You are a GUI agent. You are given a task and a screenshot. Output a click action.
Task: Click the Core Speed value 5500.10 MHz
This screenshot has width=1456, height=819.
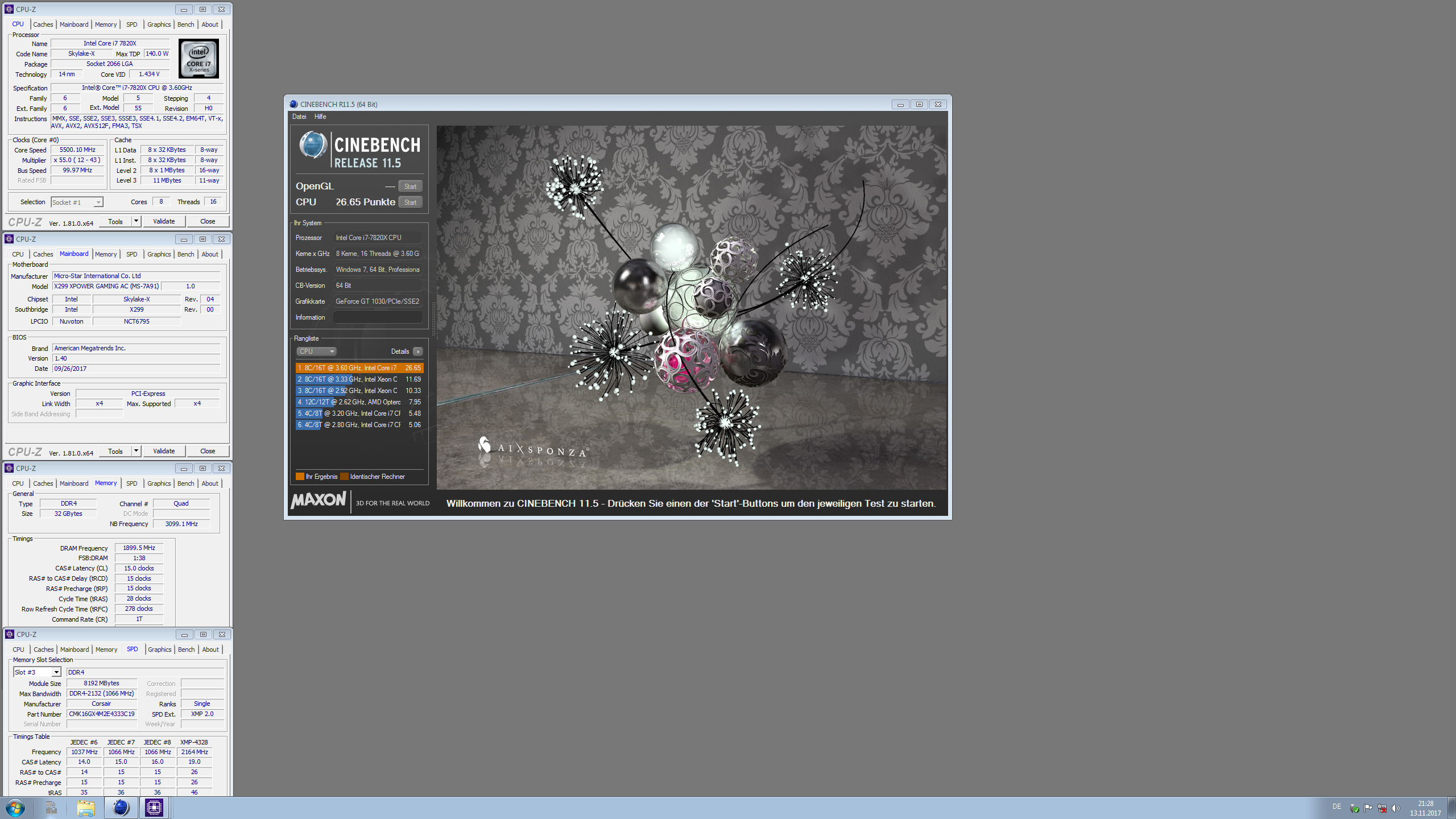coord(77,150)
